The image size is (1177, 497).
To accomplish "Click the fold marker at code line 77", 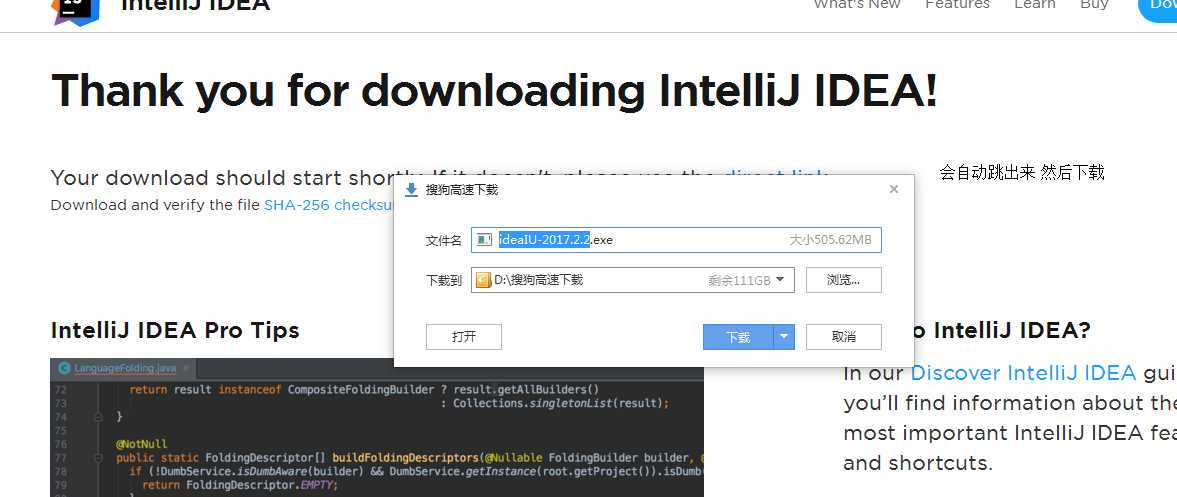I will (x=98, y=457).
